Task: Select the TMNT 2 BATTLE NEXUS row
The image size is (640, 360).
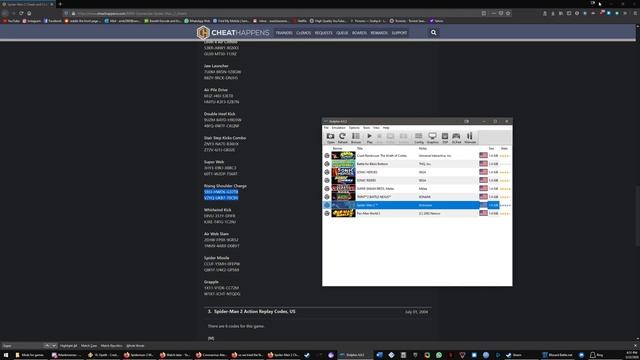Action: 417,196
